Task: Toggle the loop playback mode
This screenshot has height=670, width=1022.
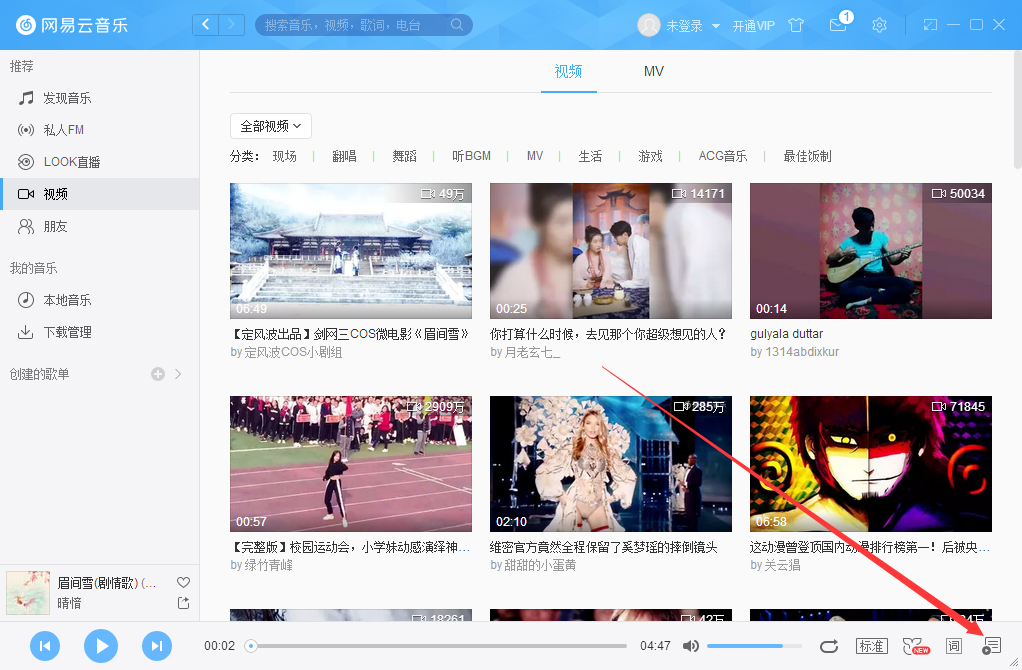Action: click(x=829, y=646)
